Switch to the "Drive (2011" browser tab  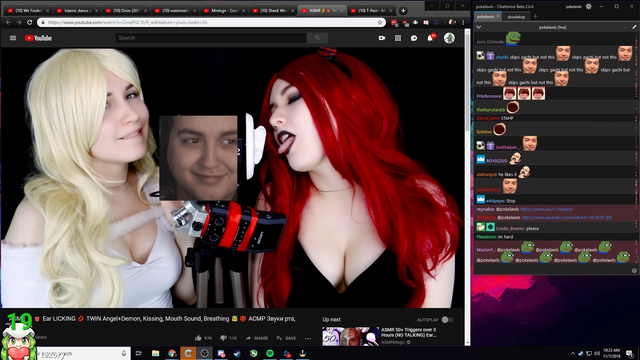tap(126, 11)
